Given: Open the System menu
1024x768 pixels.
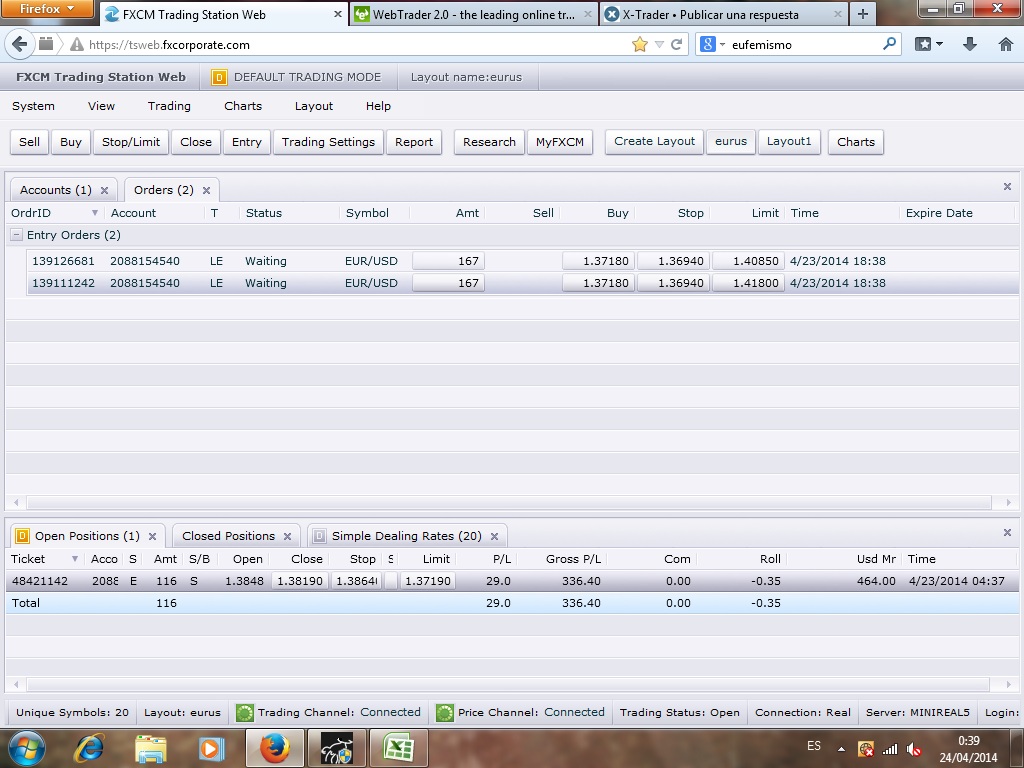Looking at the screenshot, I should click(33, 106).
